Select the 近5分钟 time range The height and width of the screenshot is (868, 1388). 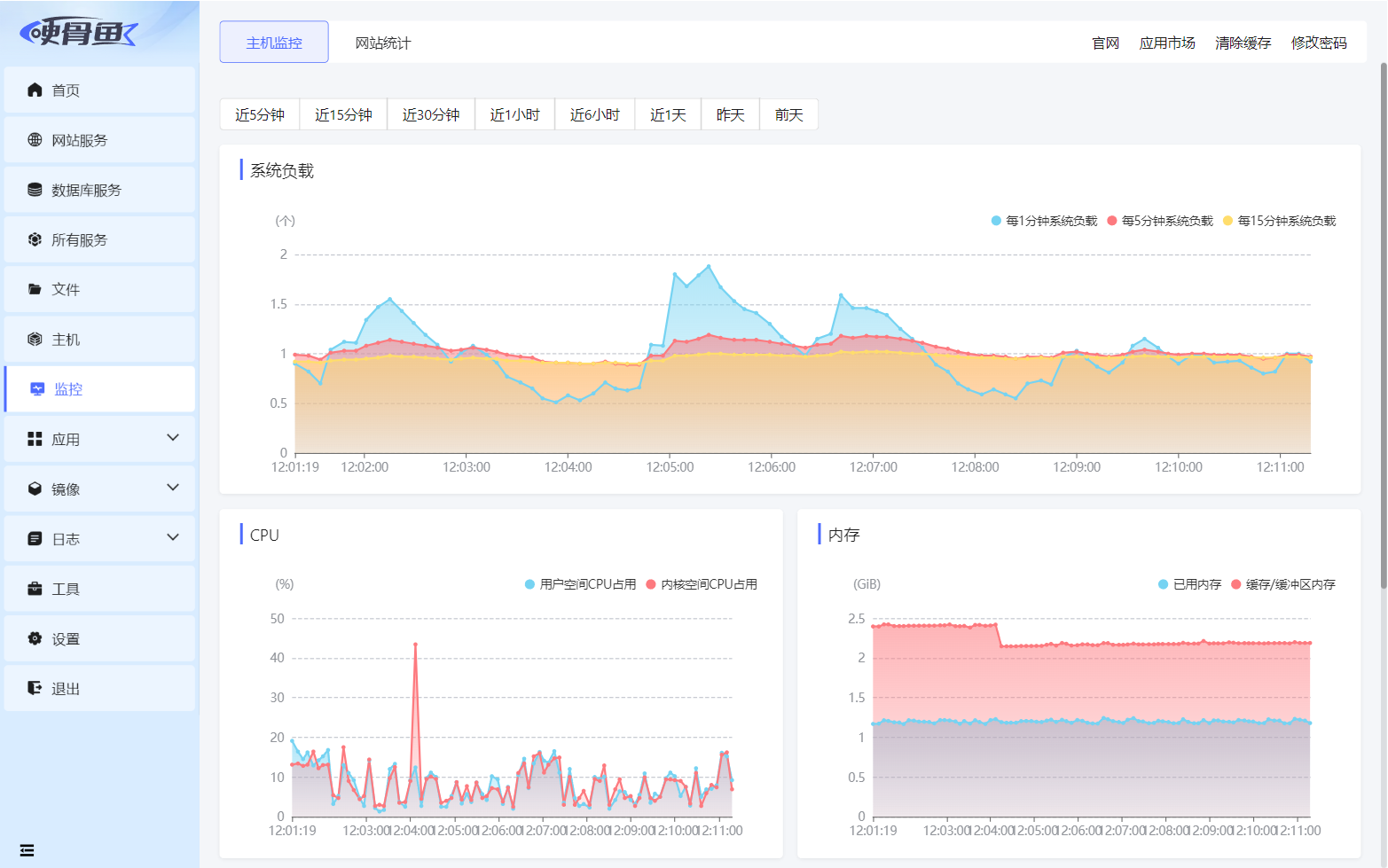point(260,114)
